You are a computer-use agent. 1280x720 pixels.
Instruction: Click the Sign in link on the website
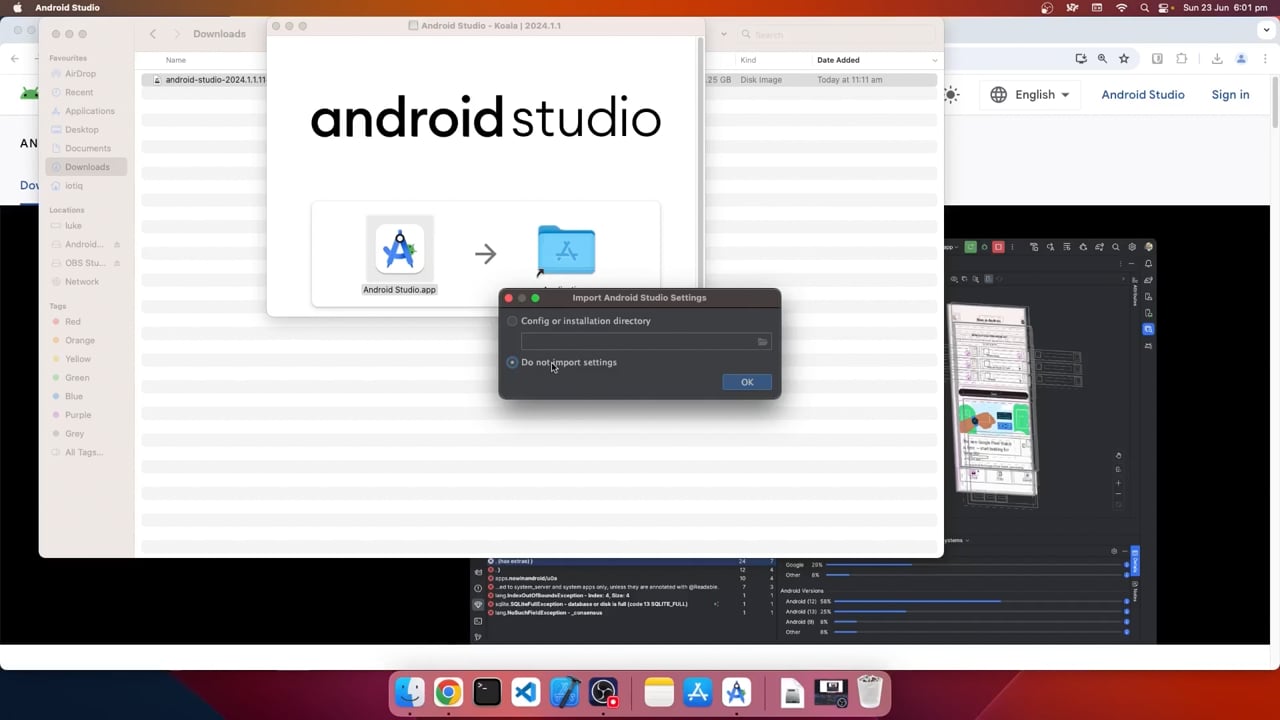(x=1230, y=95)
